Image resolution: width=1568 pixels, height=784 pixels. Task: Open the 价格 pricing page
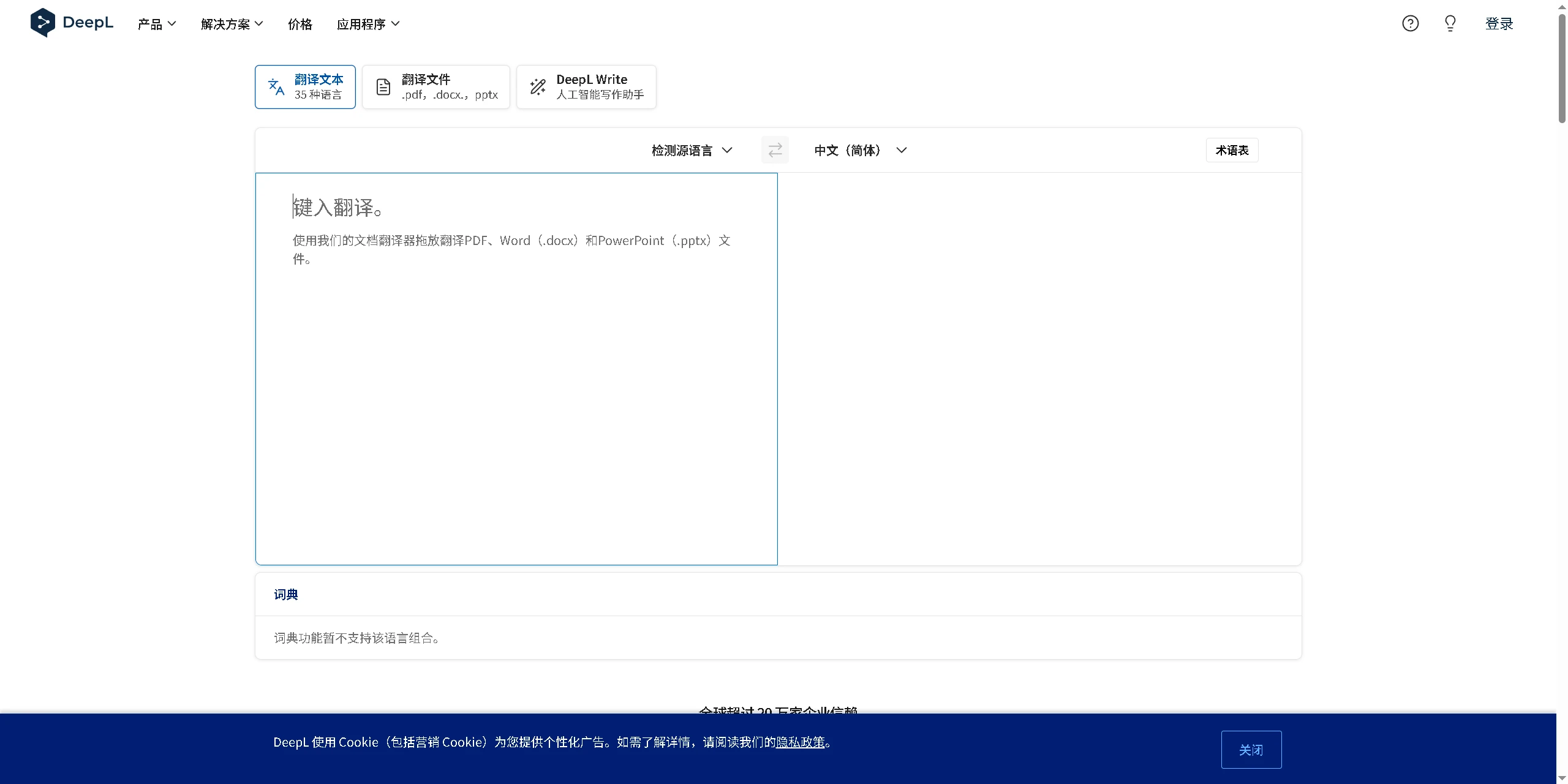(300, 24)
